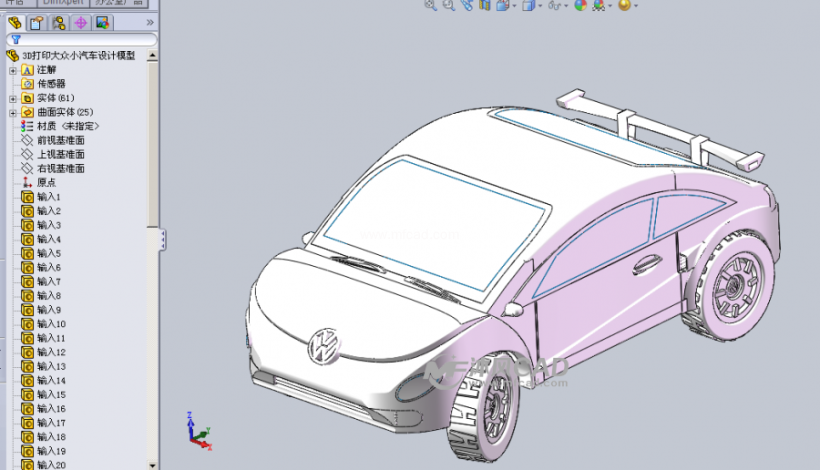
Task: Click the feature tree filter field
Action: [x=82, y=39]
